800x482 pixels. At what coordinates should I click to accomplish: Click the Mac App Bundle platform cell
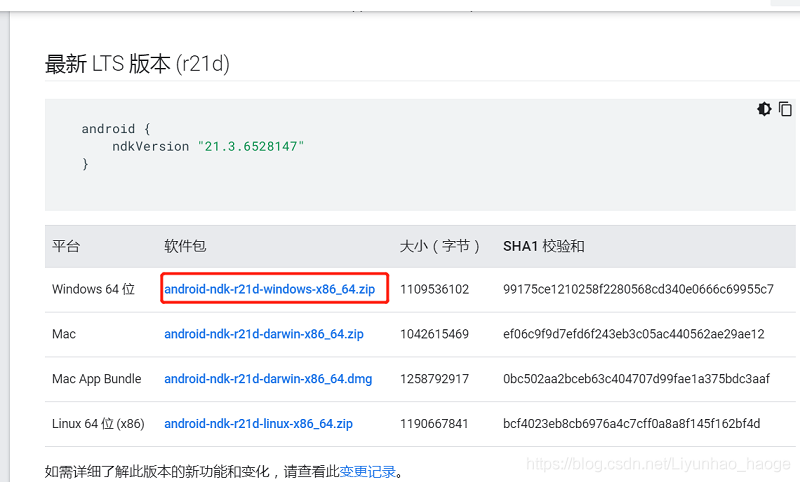[96, 379]
